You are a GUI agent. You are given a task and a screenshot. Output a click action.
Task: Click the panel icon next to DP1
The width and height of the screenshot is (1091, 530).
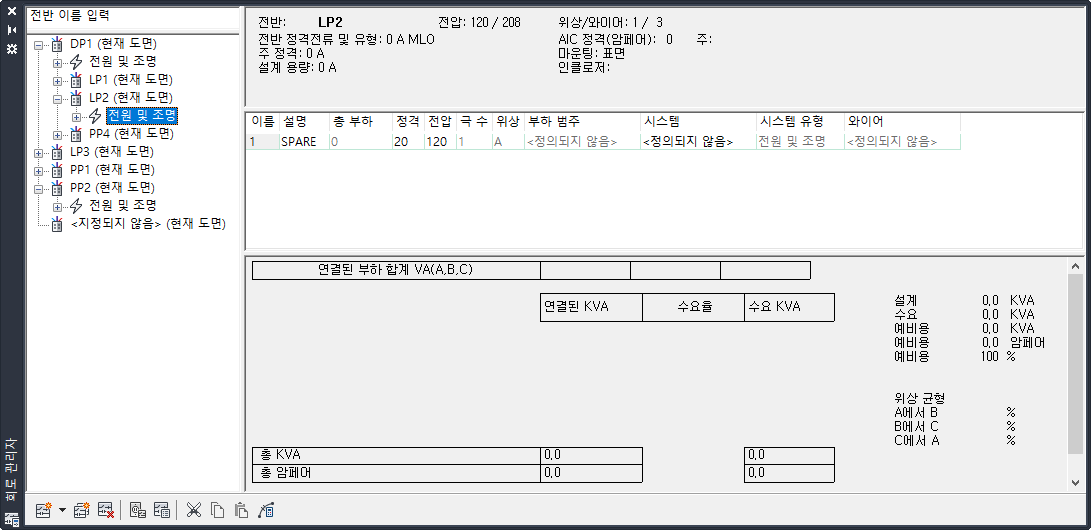tap(57, 44)
